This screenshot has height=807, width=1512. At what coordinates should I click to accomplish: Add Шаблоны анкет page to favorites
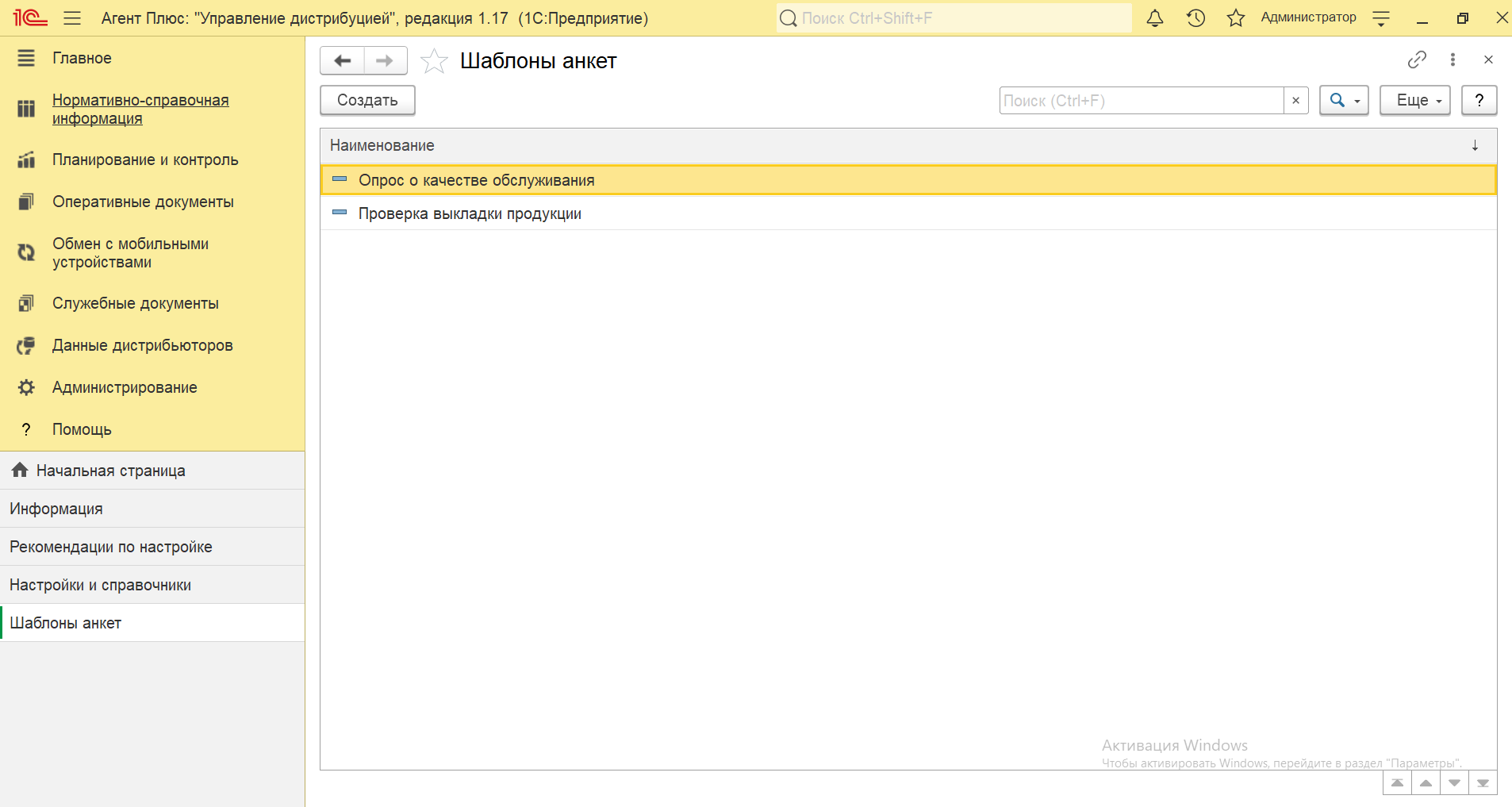point(434,61)
